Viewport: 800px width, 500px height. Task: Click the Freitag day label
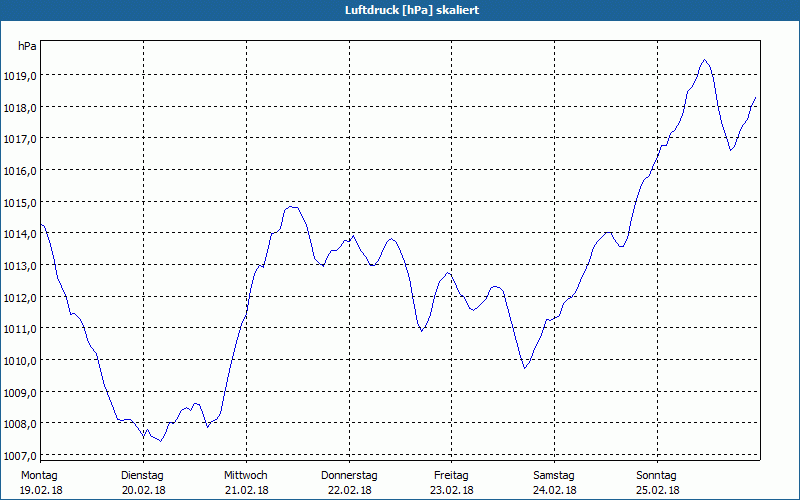coord(451,475)
